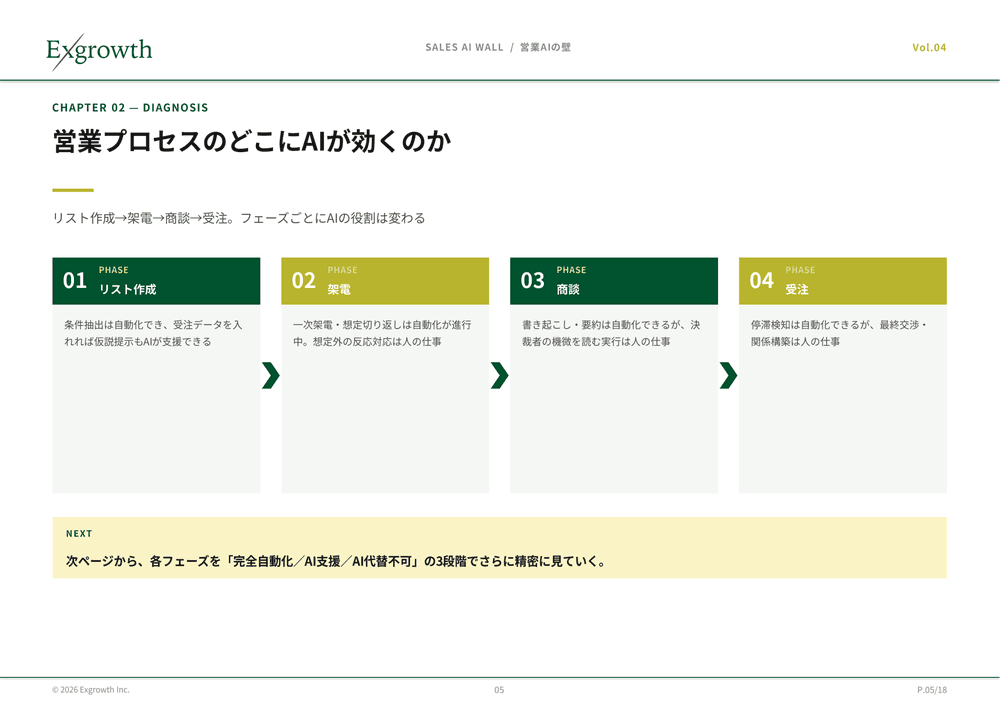This screenshot has width=1000, height=708.
Task: Click the 'P.05/18' page indicator
Action: pos(932,690)
